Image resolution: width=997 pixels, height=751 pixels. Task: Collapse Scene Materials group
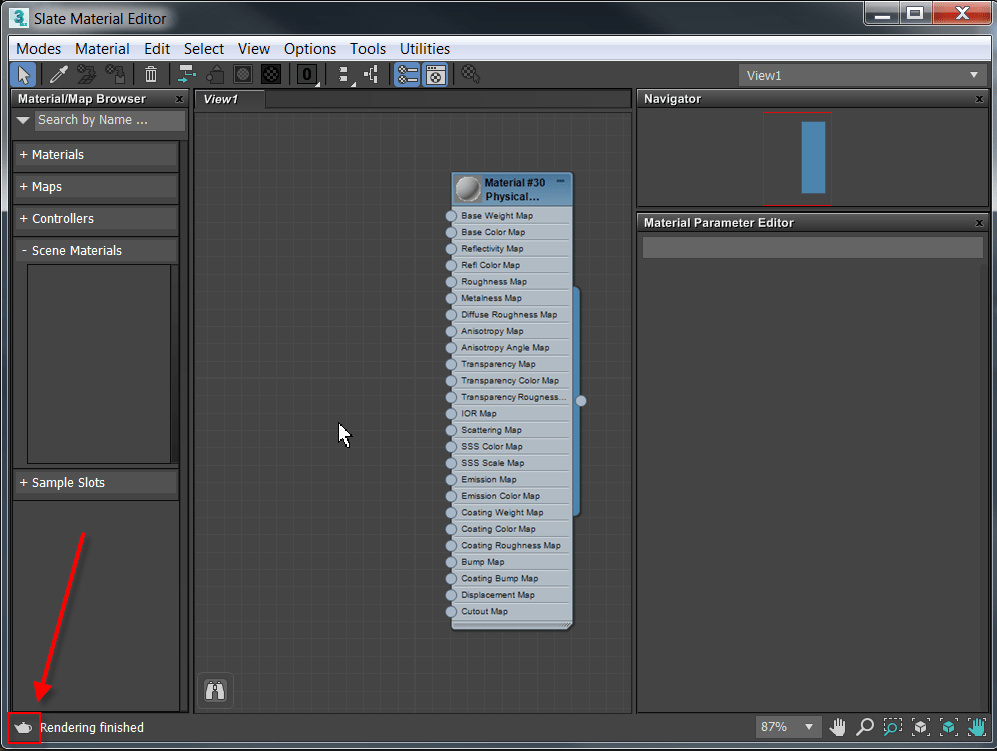pyautogui.click(x=95, y=251)
